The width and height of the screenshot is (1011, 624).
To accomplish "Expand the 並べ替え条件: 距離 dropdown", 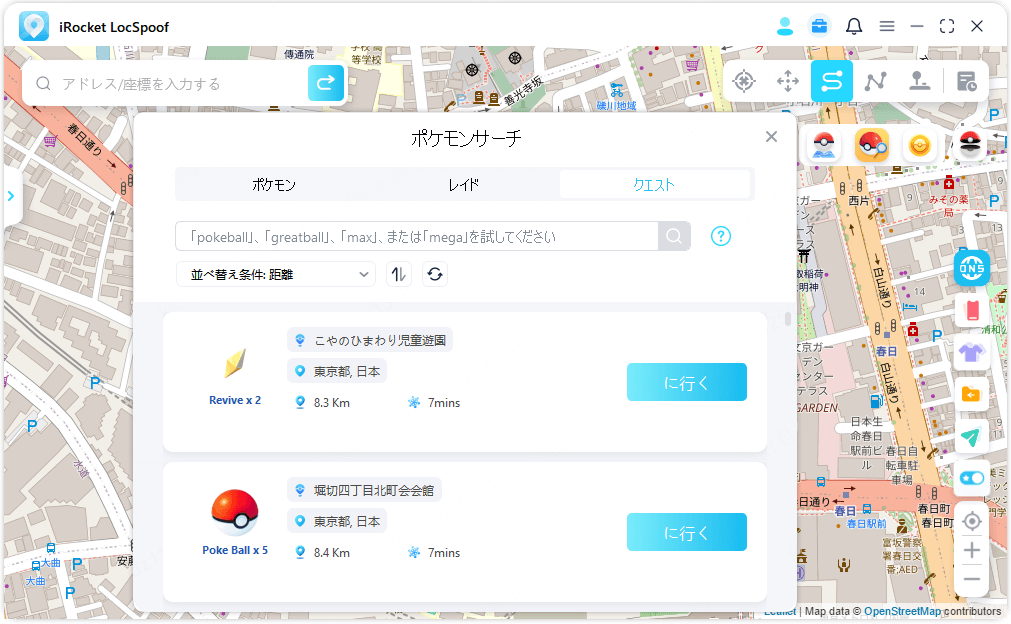I will pyautogui.click(x=276, y=275).
